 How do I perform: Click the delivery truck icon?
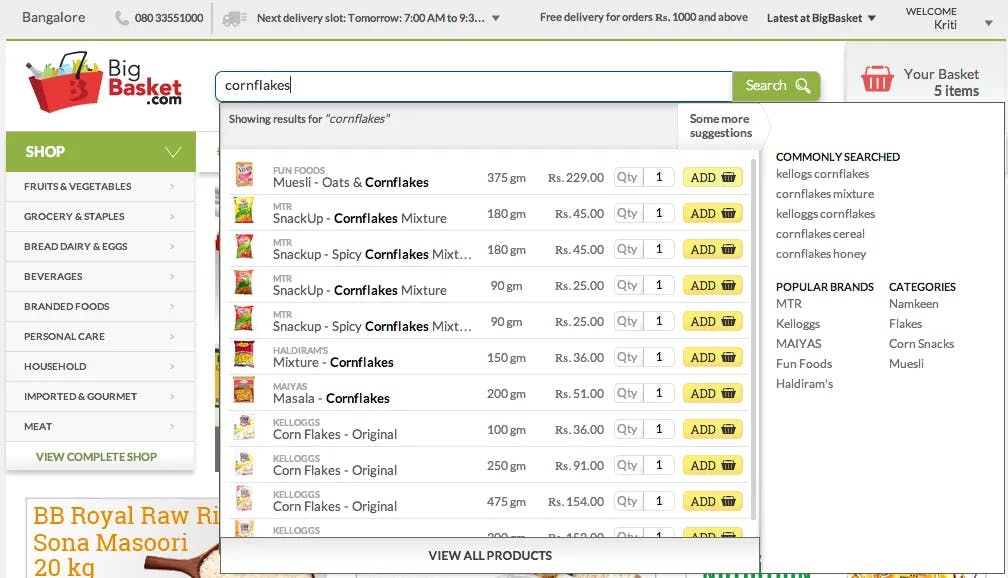click(235, 19)
